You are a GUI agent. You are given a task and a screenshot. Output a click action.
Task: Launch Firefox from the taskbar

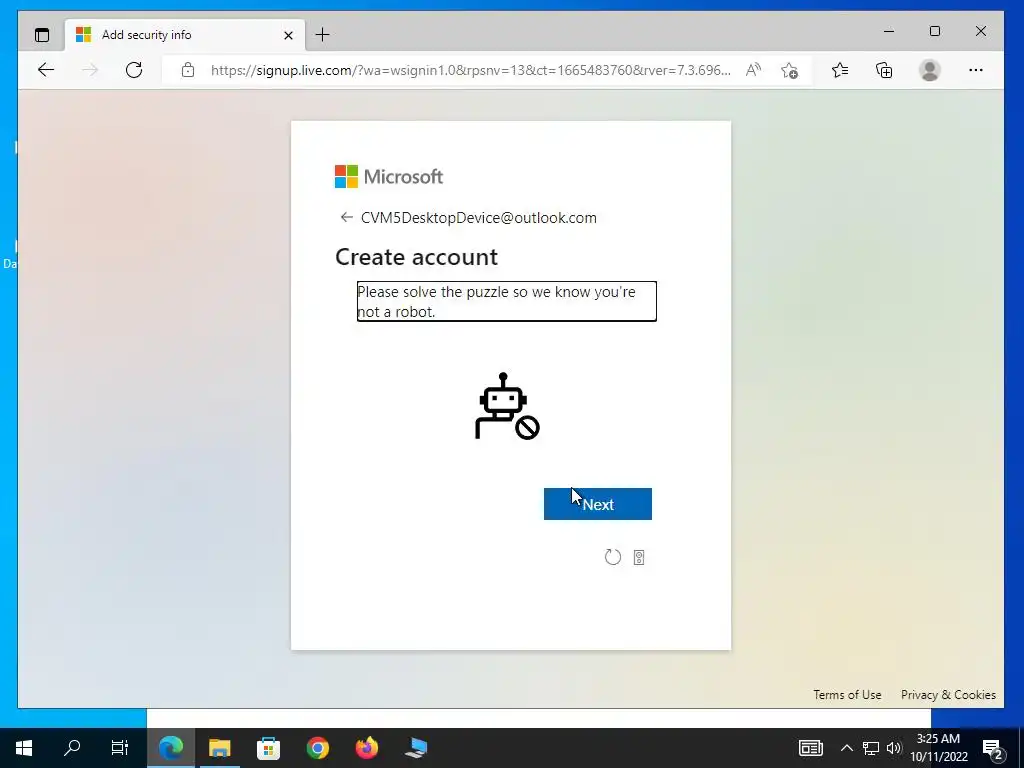(x=366, y=748)
